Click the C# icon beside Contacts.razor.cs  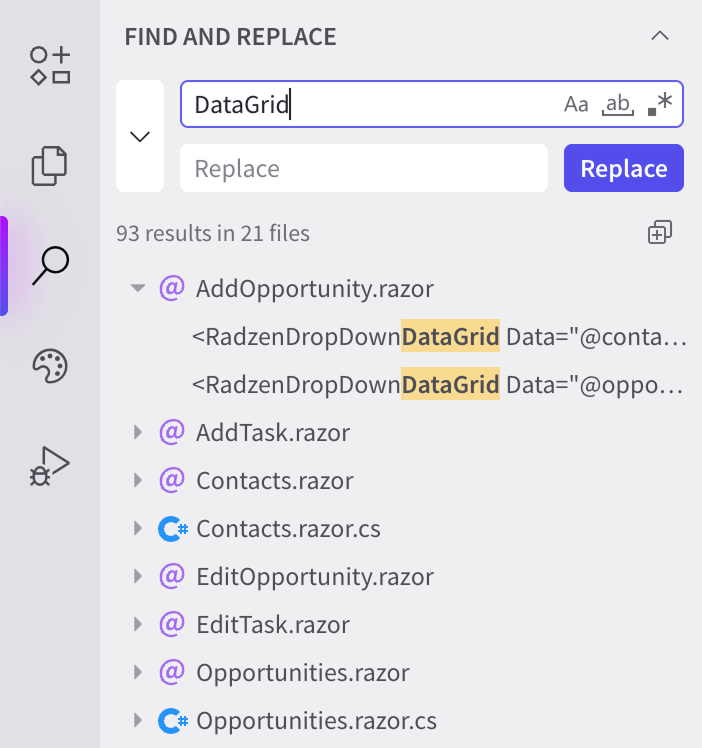click(173, 528)
